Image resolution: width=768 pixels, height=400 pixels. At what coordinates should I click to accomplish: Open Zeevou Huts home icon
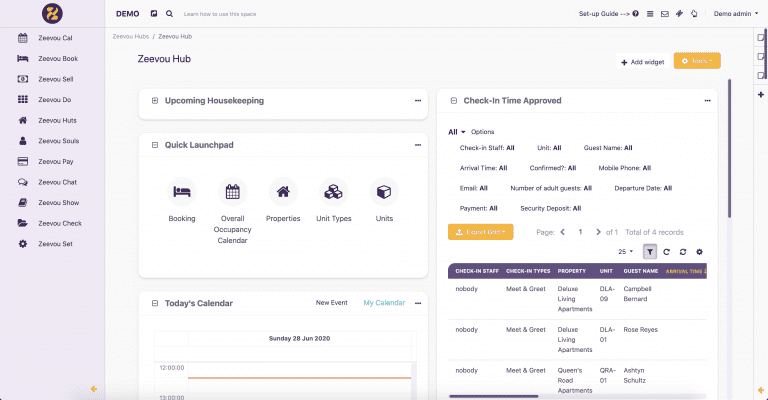23,120
